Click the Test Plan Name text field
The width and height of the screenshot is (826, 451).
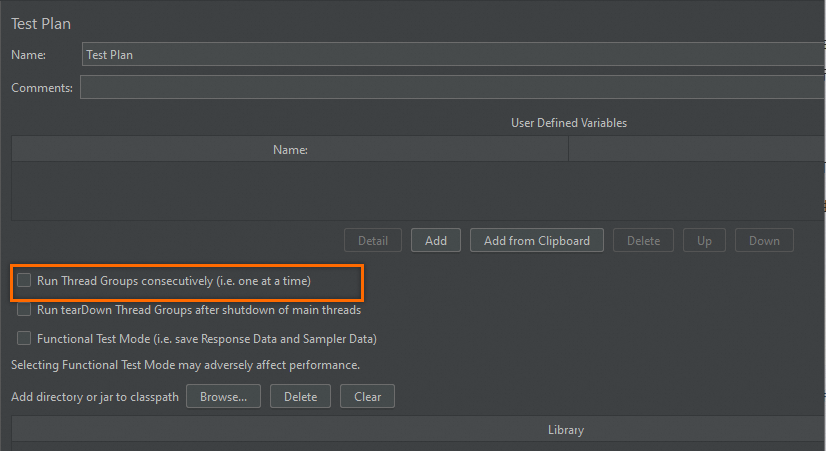450,55
